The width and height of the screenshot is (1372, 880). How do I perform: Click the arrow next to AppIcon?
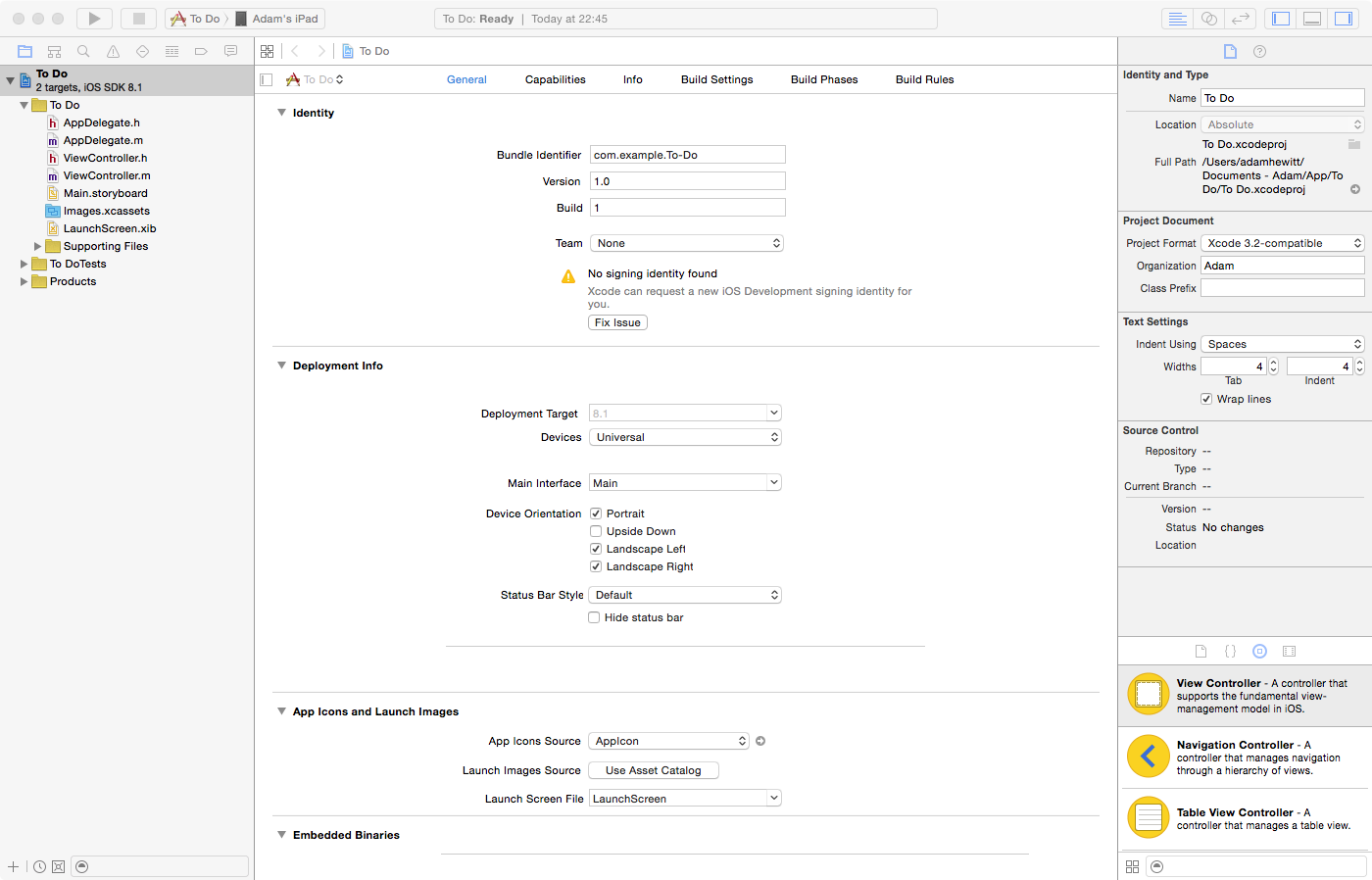pyautogui.click(x=760, y=741)
